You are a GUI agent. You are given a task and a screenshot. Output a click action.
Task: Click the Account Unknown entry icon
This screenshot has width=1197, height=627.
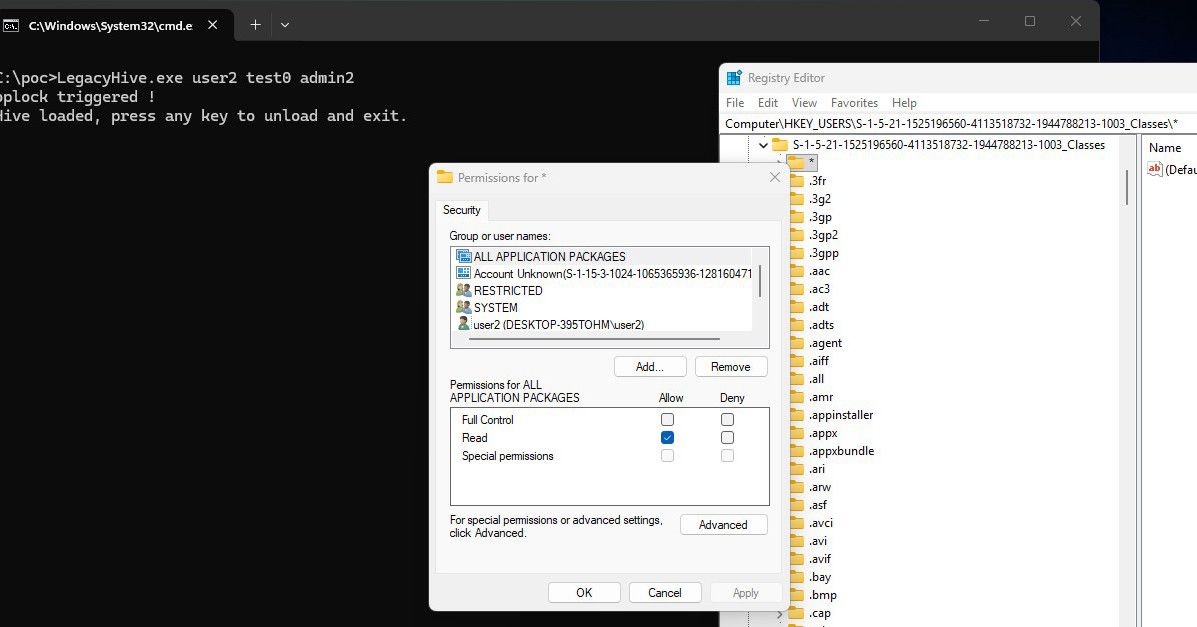click(x=463, y=273)
